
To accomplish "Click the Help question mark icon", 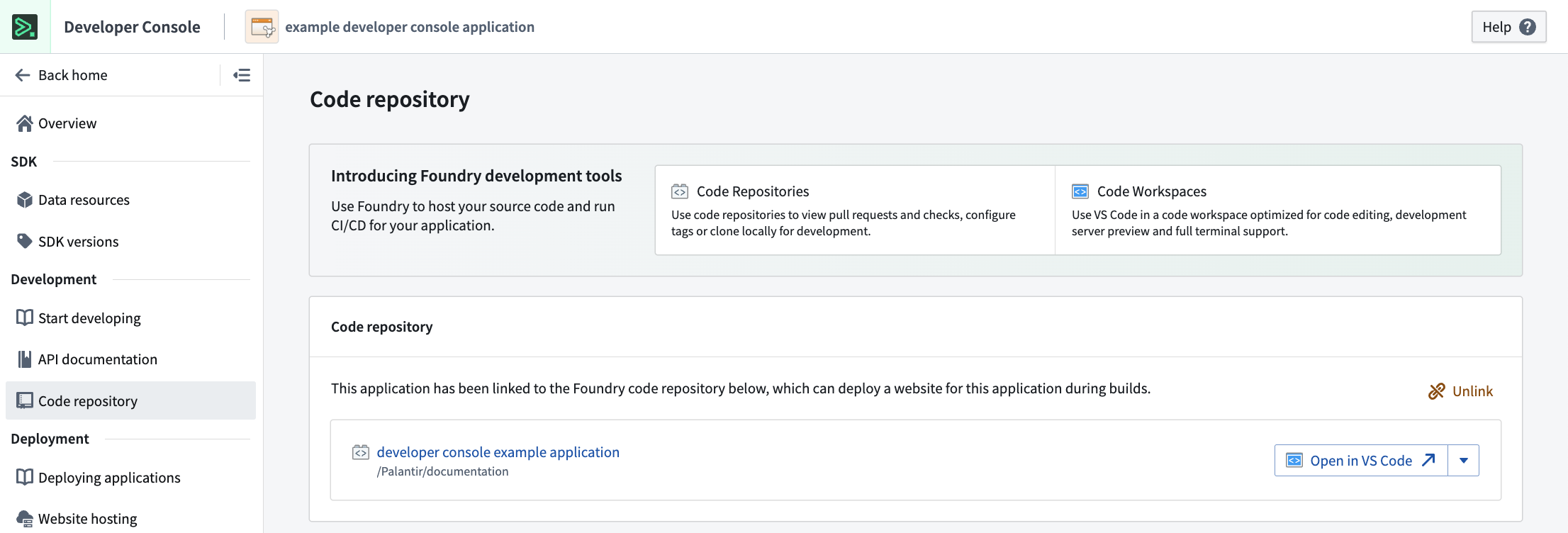I will click(x=1528, y=27).
